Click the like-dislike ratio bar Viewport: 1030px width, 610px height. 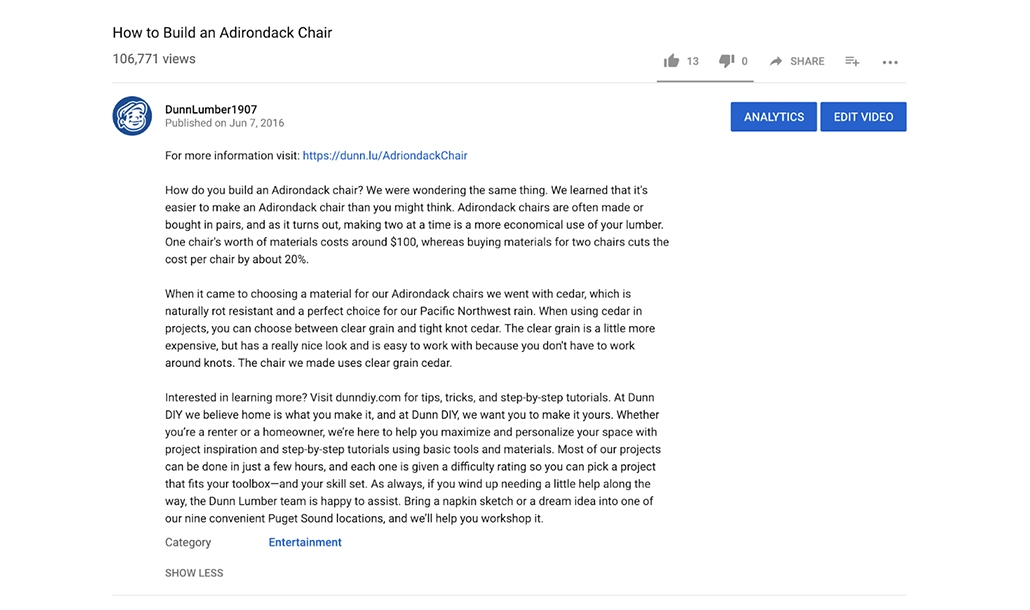point(705,81)
